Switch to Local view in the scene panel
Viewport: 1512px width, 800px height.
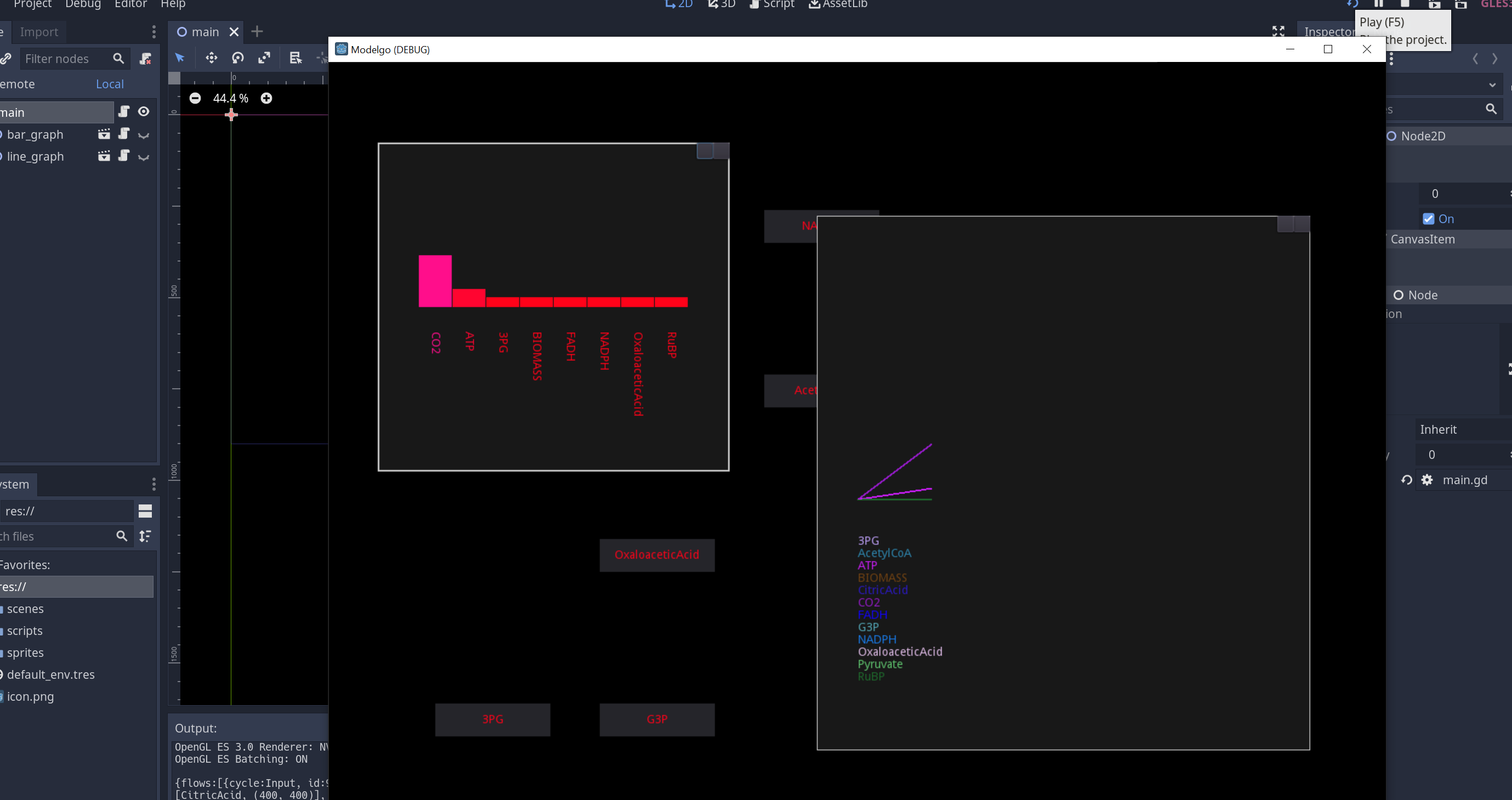click(x=109, y=84)
